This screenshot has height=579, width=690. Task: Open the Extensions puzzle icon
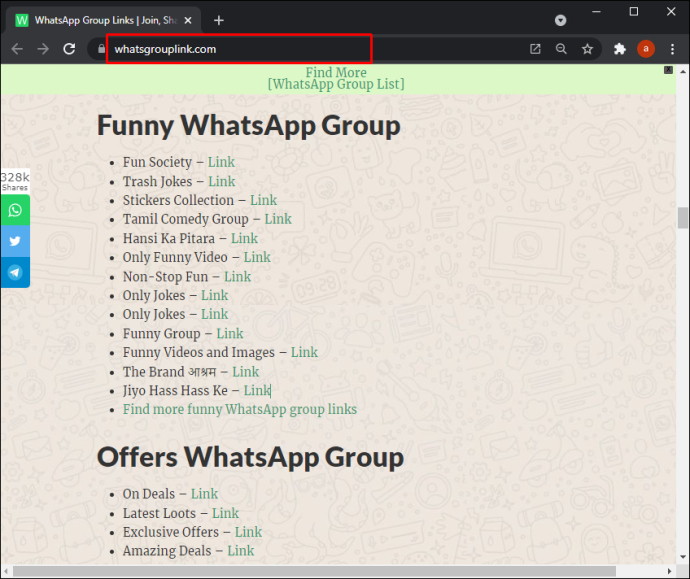(620, 49)
